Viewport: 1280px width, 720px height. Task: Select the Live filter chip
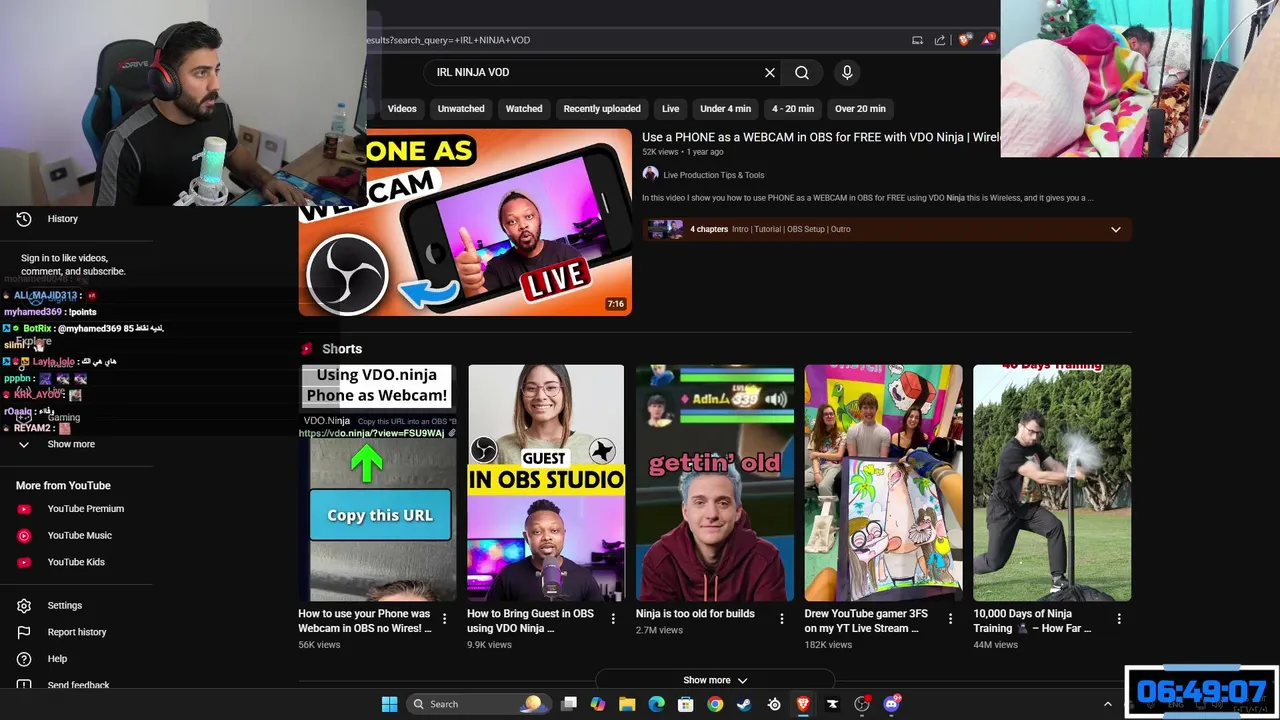[670, 109]
